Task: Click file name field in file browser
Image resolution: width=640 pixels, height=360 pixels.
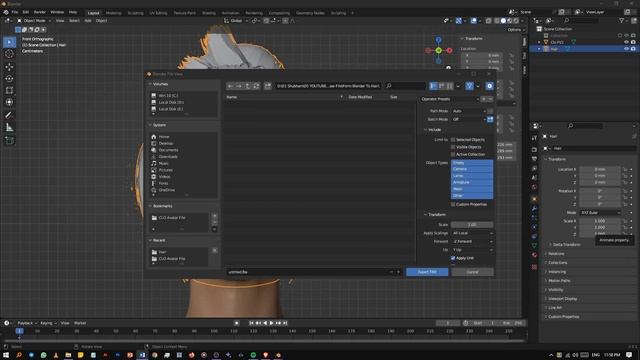Action: (x=308, y=272)
